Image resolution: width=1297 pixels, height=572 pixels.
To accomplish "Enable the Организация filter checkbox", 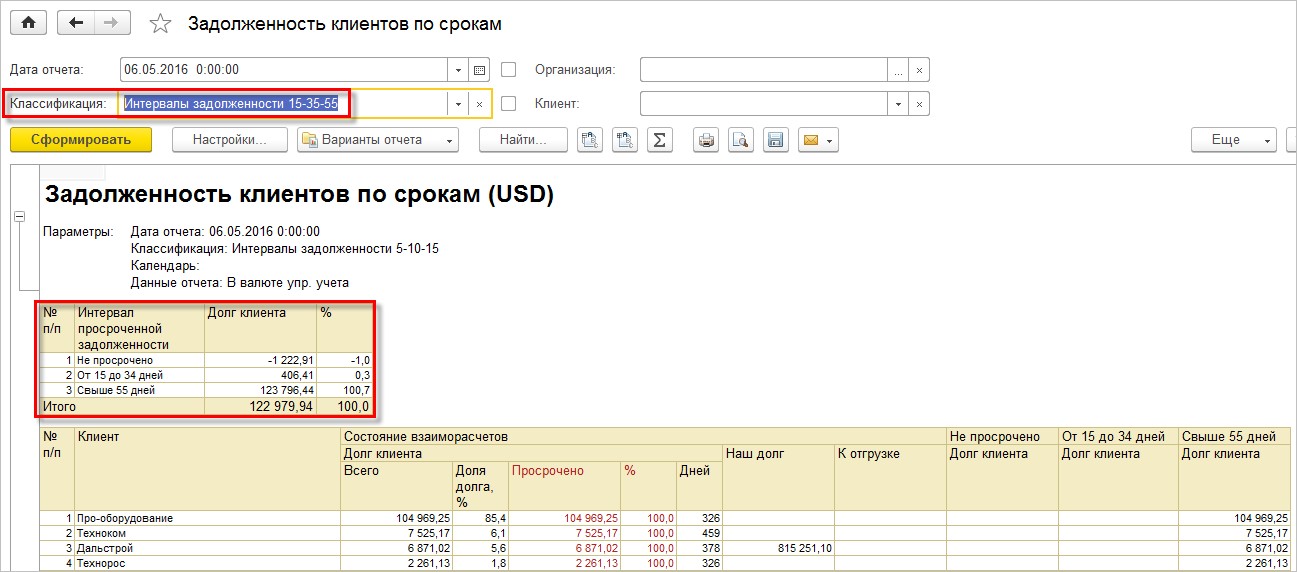I will [509, 70].
